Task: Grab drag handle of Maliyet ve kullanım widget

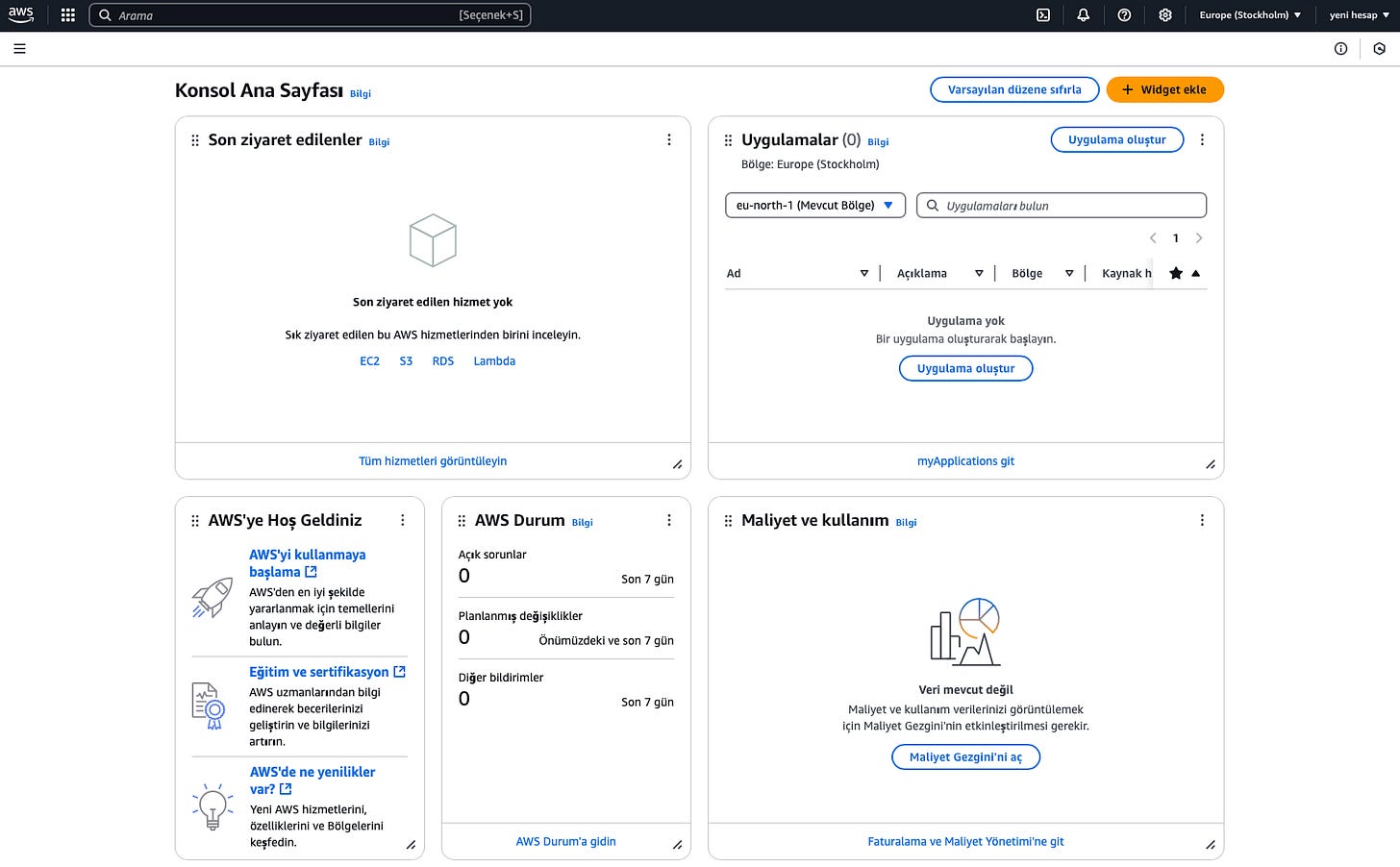Action: pos(728,521)
